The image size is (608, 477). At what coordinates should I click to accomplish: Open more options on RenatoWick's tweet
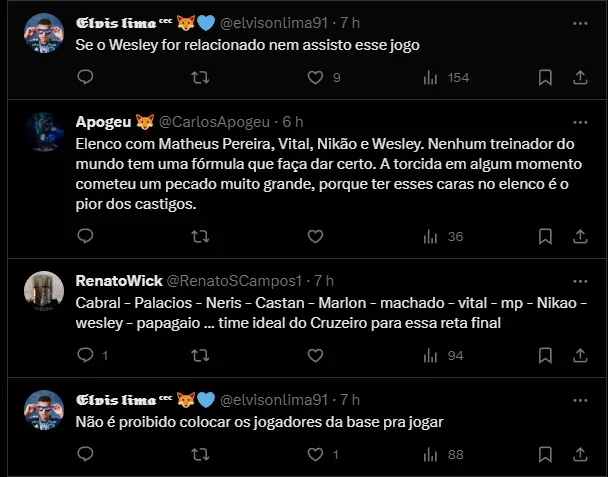(x=580, y=280)
